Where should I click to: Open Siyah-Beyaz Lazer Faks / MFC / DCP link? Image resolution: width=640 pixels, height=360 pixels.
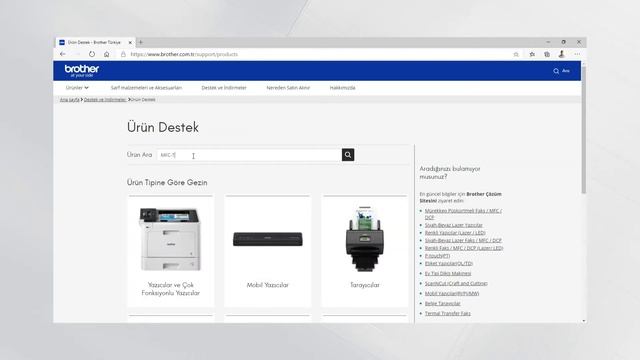pos(463,240)
